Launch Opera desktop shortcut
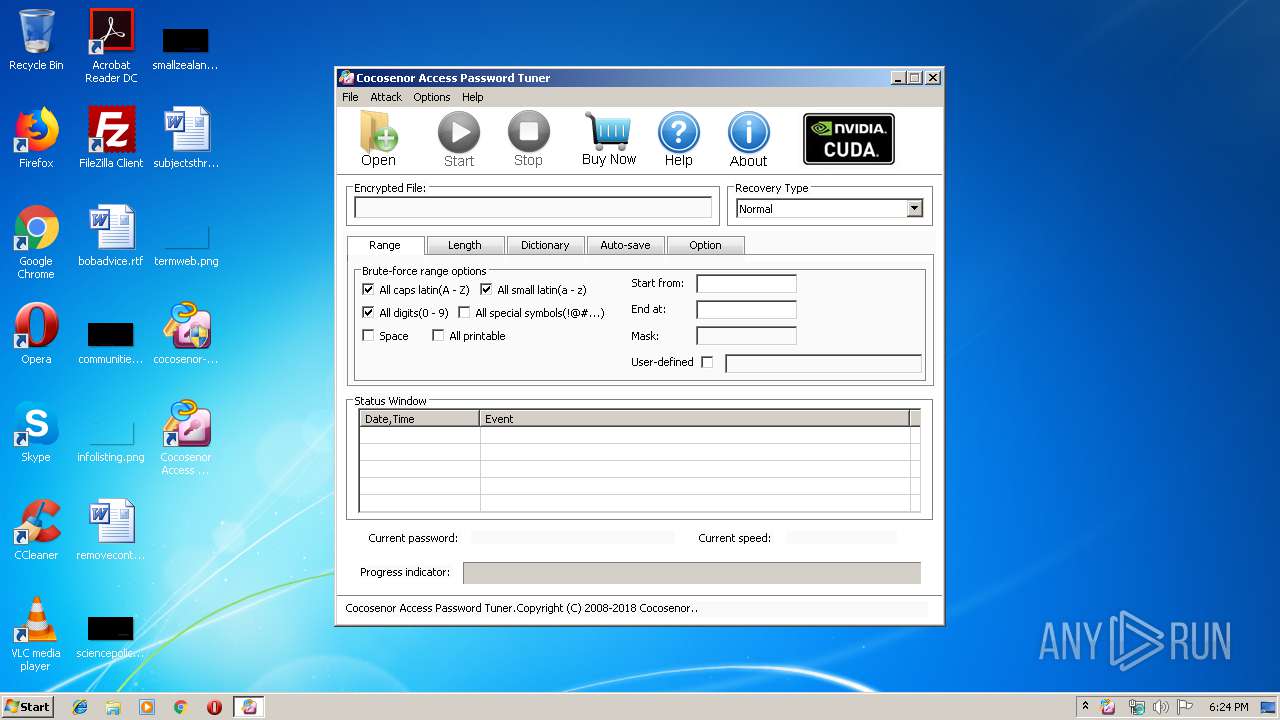The width and height of the screenshot is (1280, 720). pyautogui.click(x=36, y=334)
